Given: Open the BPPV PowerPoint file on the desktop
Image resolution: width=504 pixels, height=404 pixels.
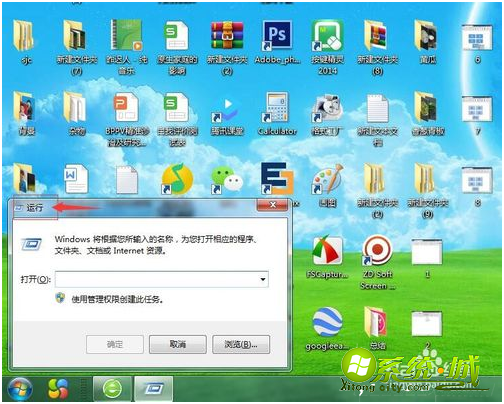Looking at the screenshot, I should [x=126, y=108].
